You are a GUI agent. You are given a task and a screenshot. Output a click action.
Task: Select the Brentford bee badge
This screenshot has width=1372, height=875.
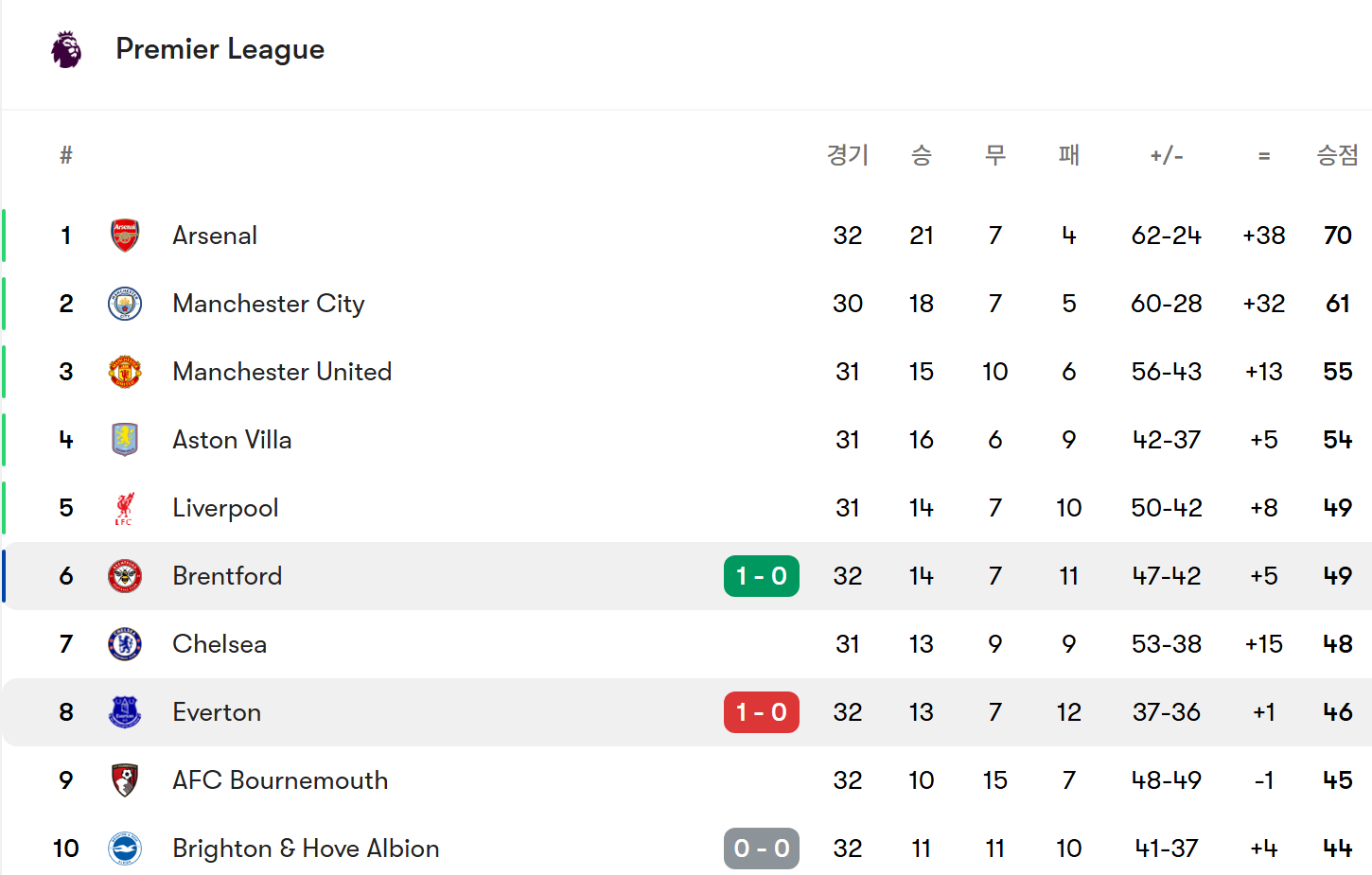[125, 576]
